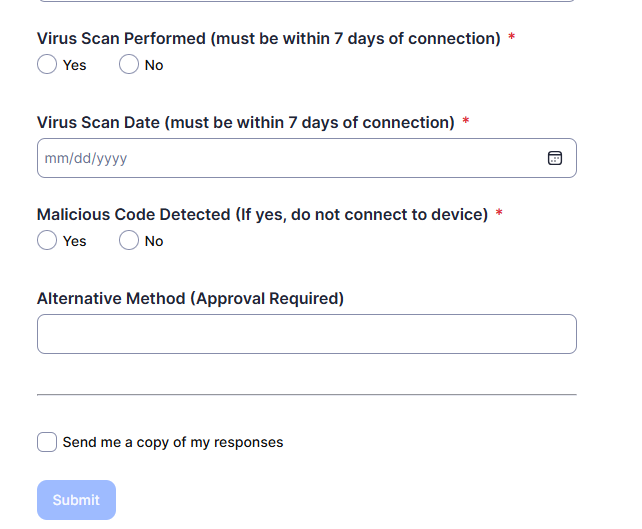Click 'Send me a copy of my responses' text
642x529 pixels.
[x=173, y=442]
